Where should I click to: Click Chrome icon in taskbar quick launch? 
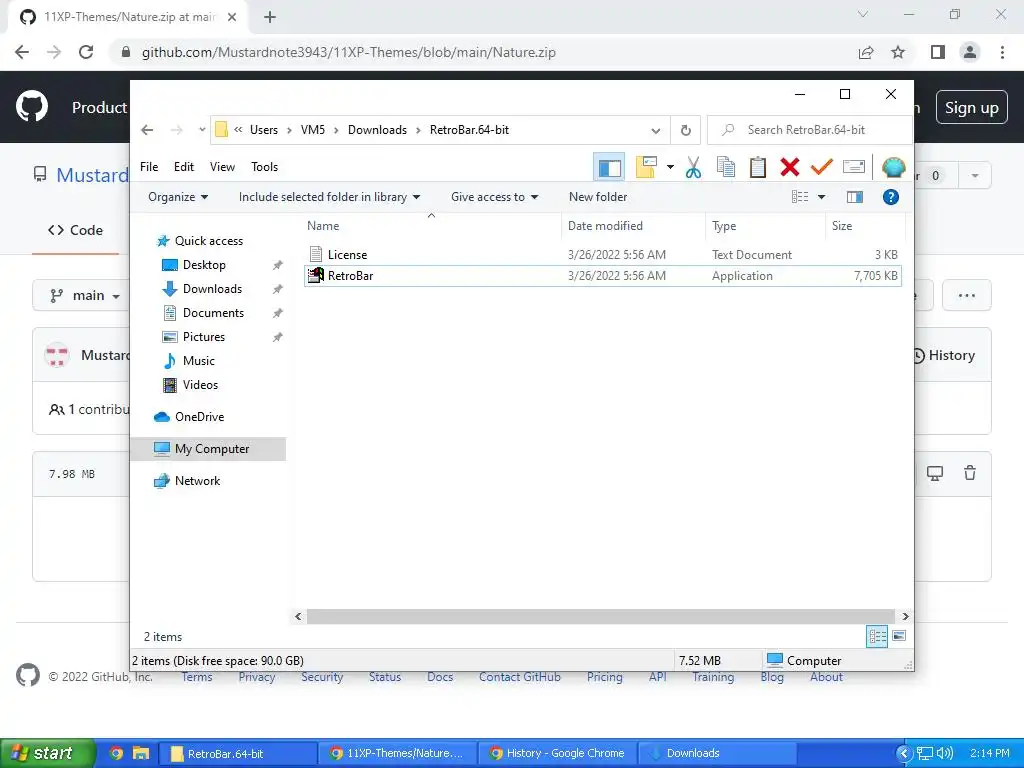pyautogui.click(x=116, y=753)
